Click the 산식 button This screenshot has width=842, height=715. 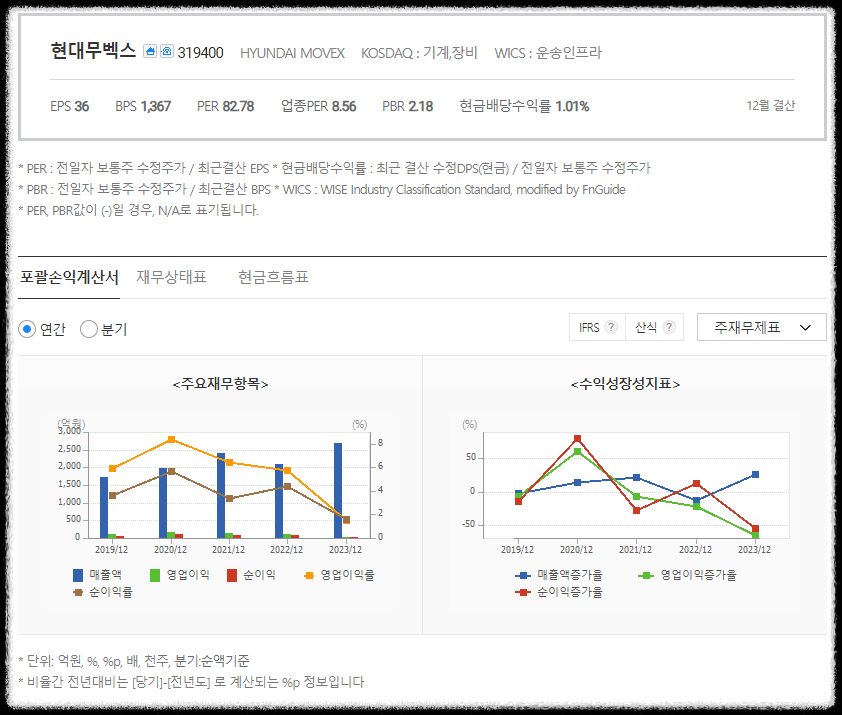click(655, 327)
